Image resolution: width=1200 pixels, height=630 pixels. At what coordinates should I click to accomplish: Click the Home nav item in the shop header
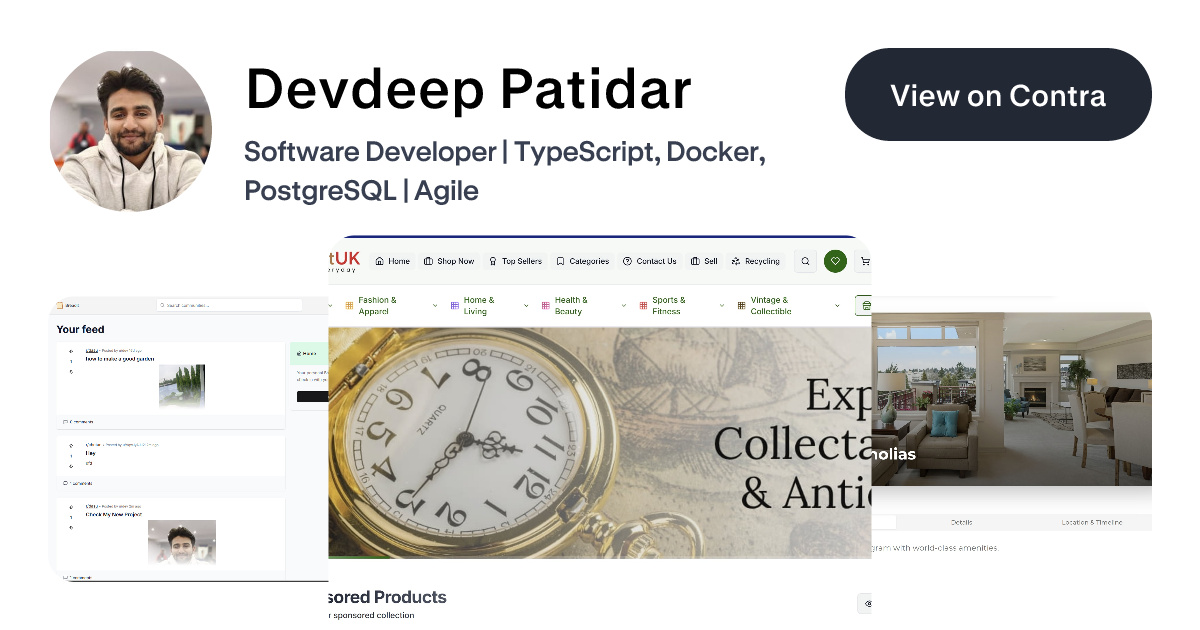point(393,261)
